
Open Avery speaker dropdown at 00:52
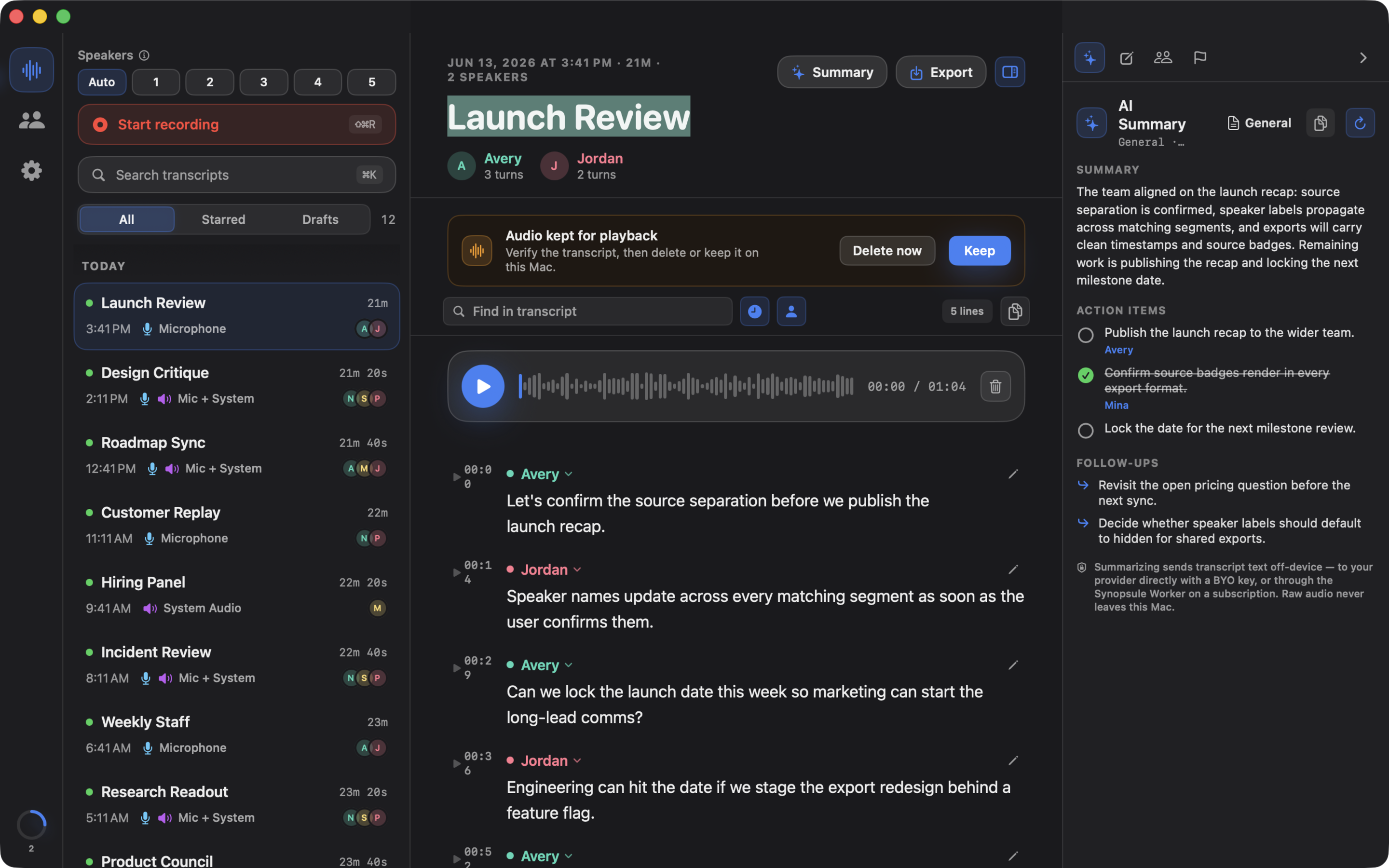click(x=540, y=856)
